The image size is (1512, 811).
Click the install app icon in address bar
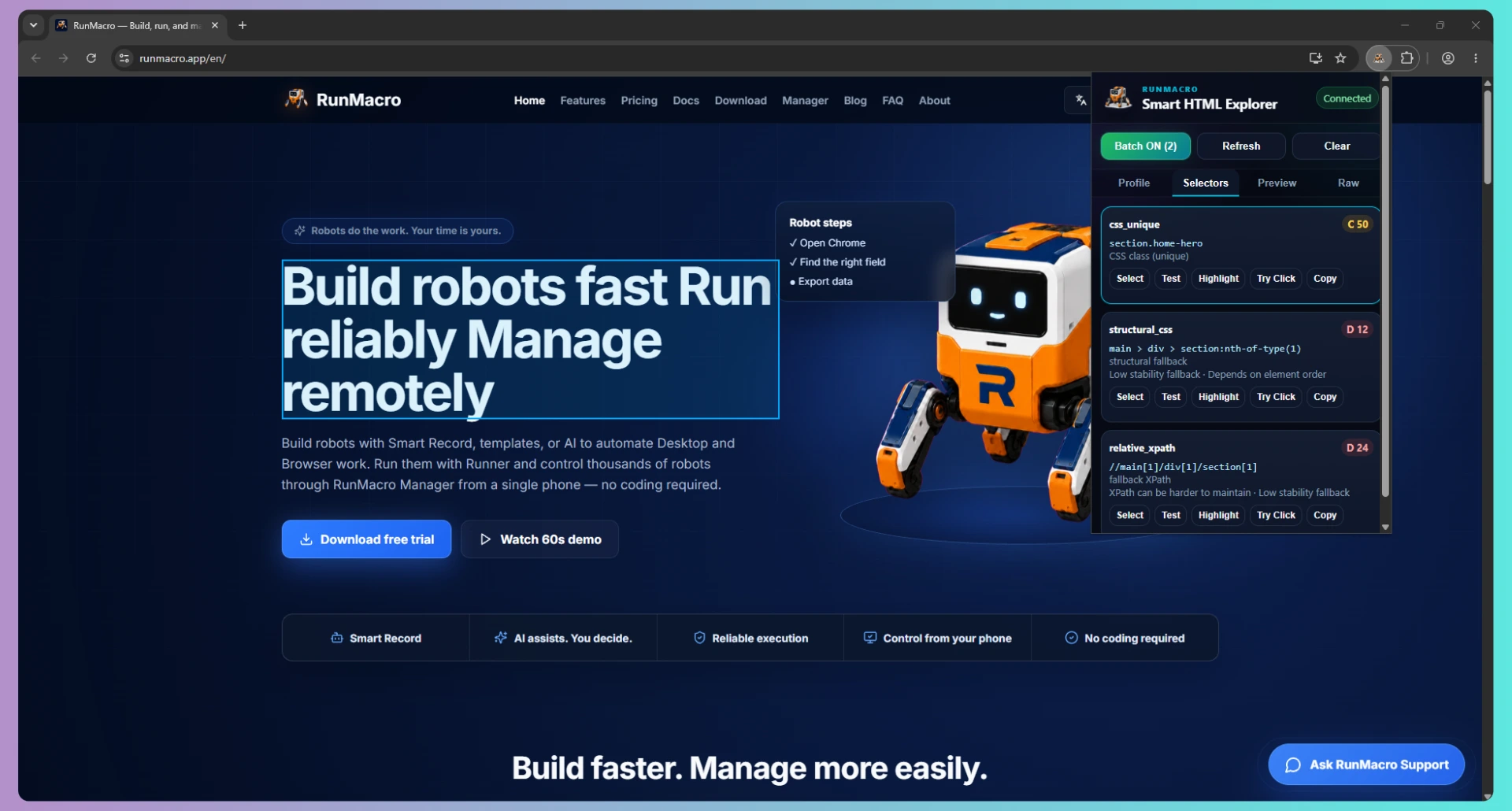1315,58
